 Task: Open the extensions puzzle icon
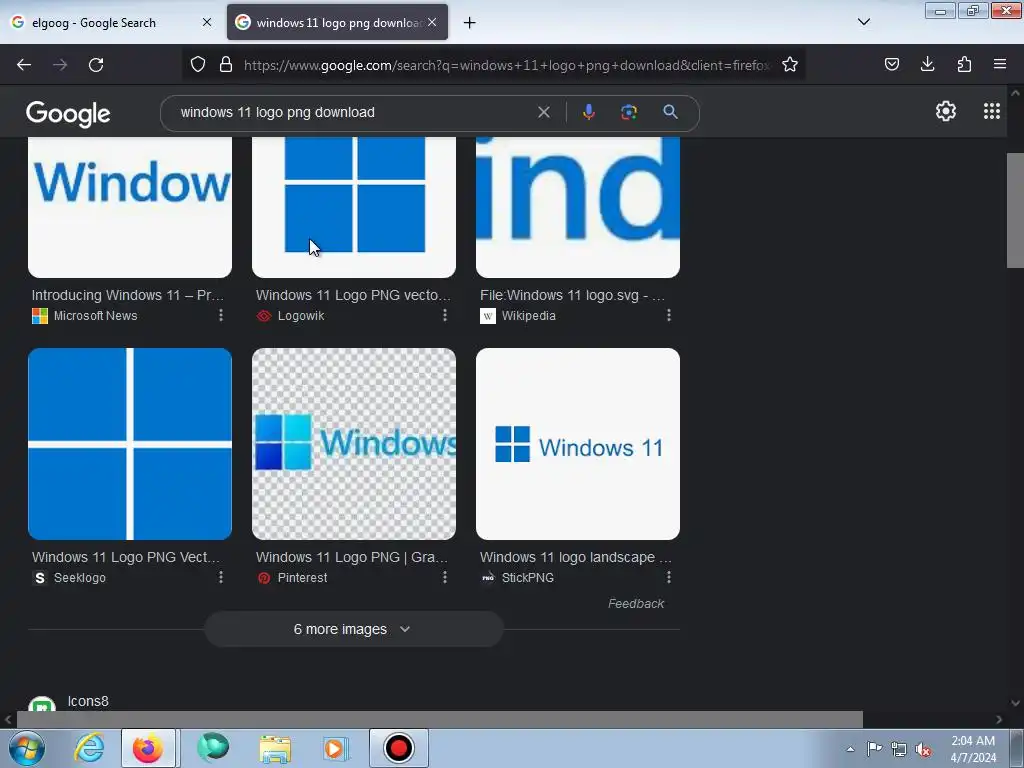pos(964,64)
